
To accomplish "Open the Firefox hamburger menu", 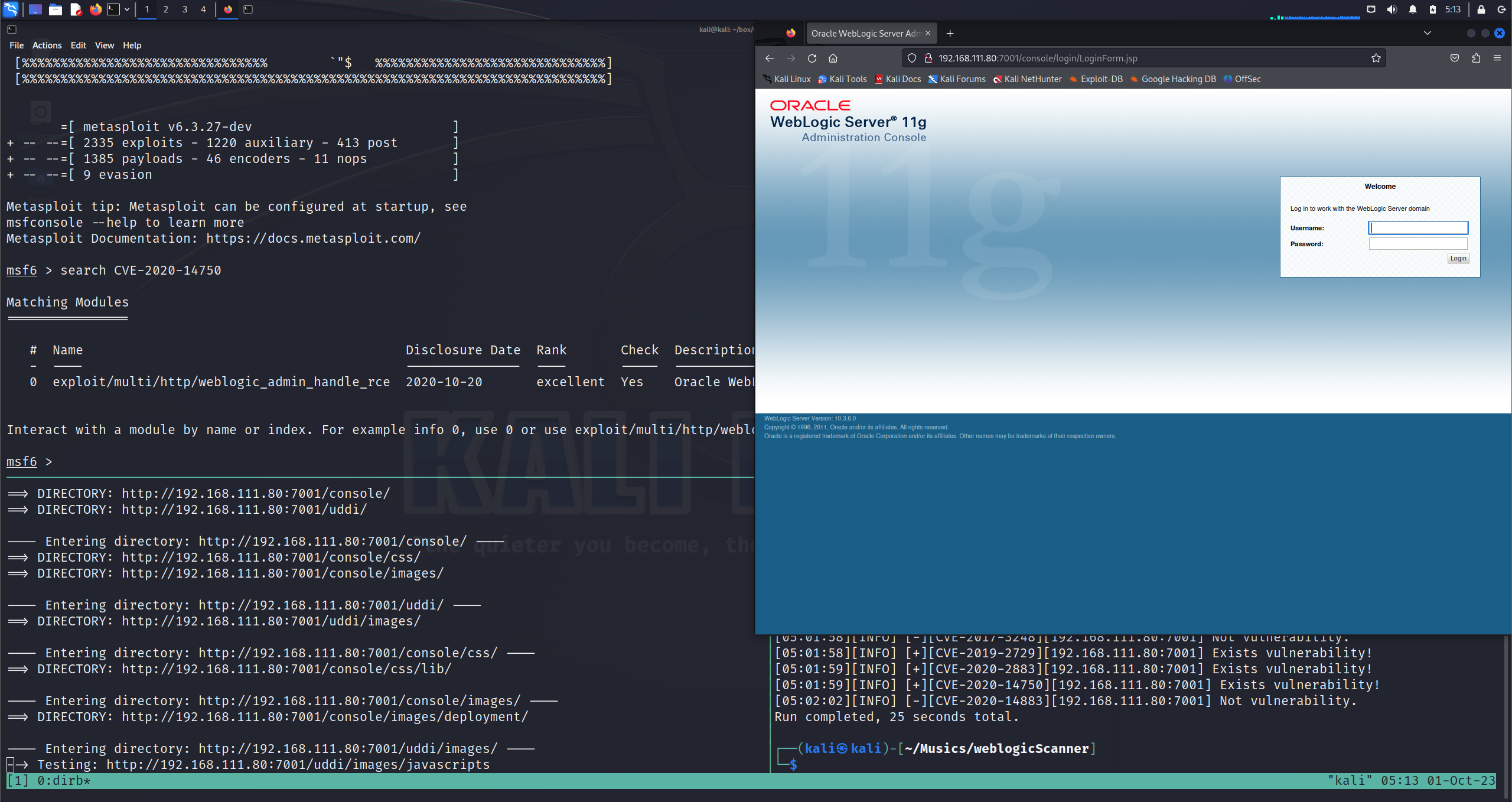I will pos(1497,58).
